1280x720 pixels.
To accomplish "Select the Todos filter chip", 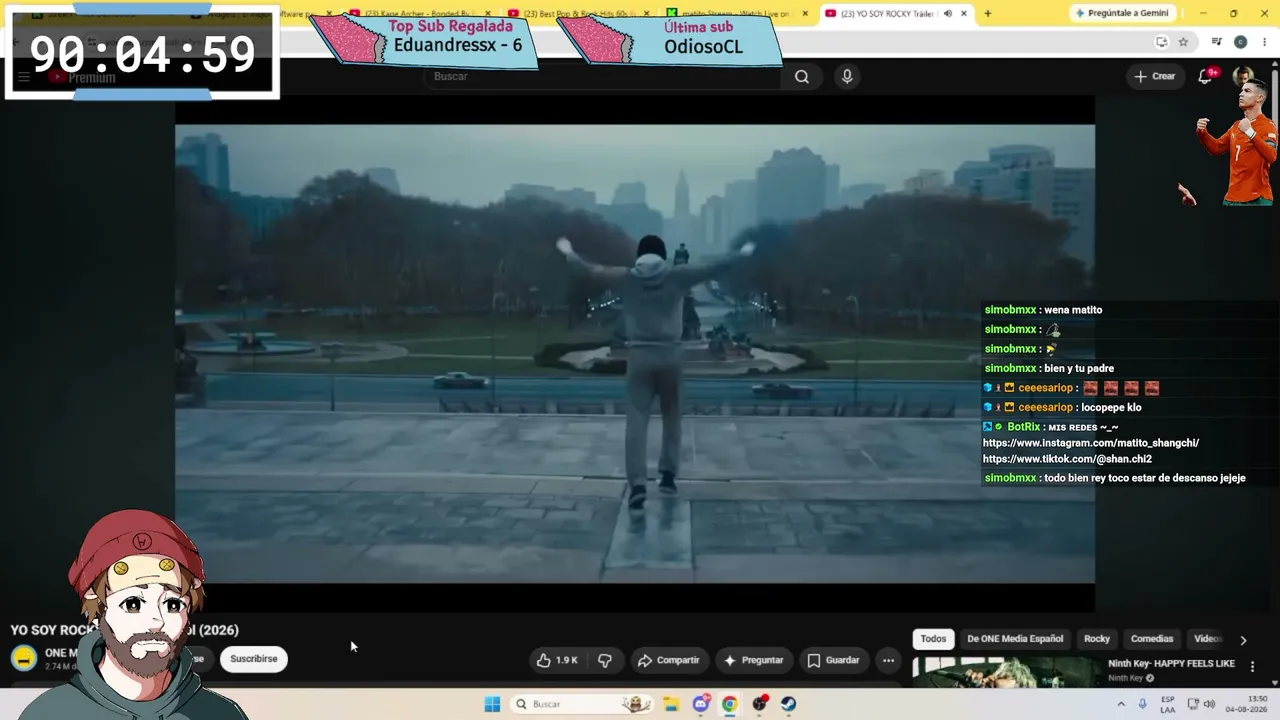I will [x=933, y=639].
